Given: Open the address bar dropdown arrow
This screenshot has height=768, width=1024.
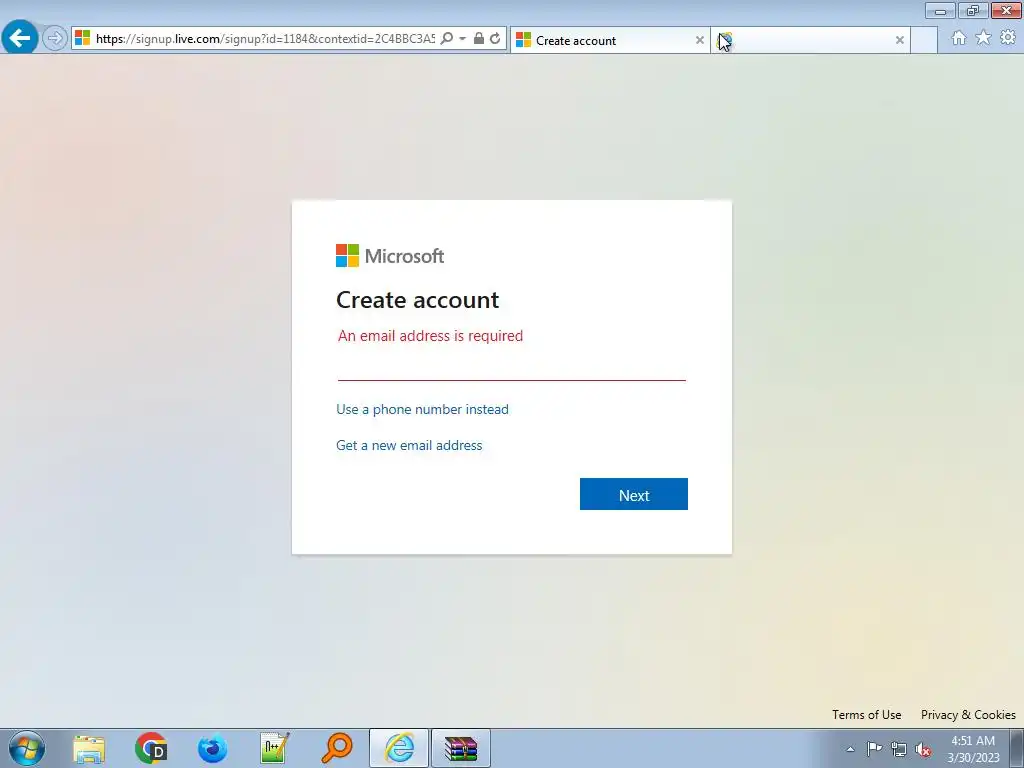Looking at the screenshot, I should tap(462, 39).
